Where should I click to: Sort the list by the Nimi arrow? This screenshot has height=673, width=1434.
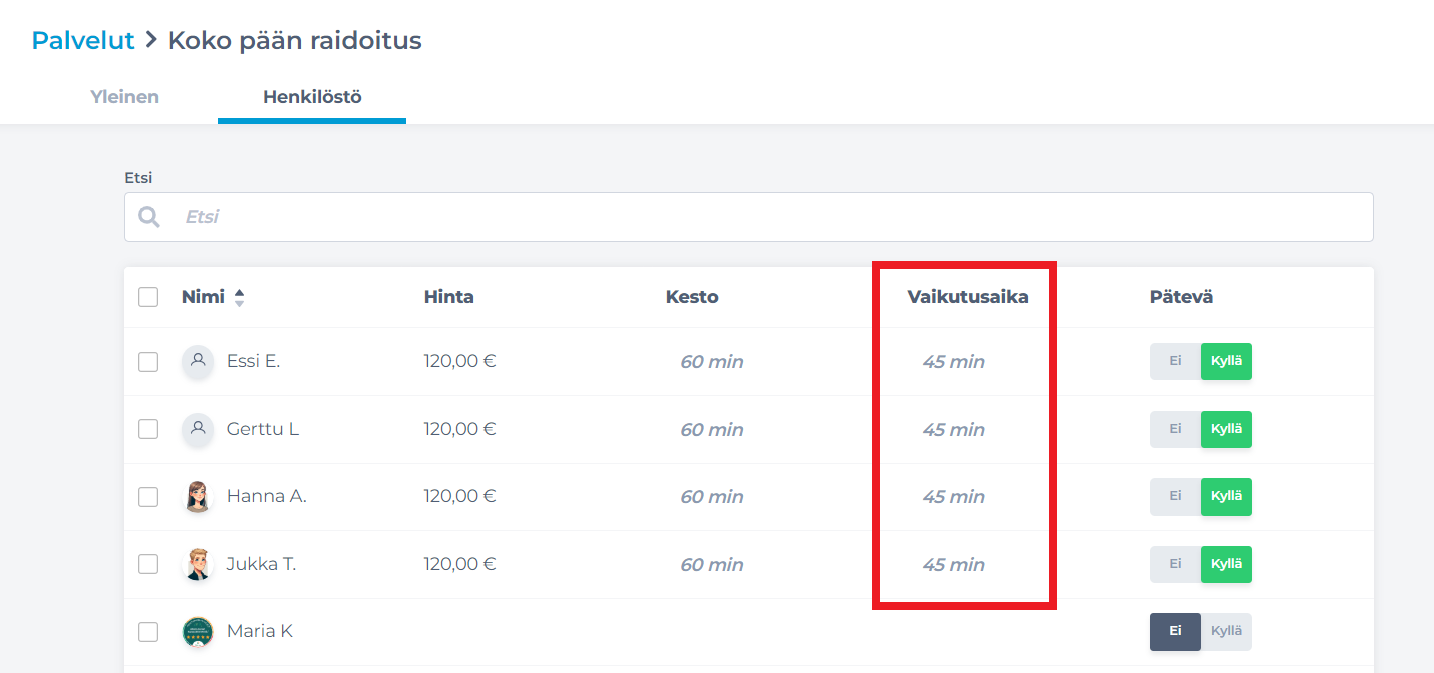coord(239,297)
